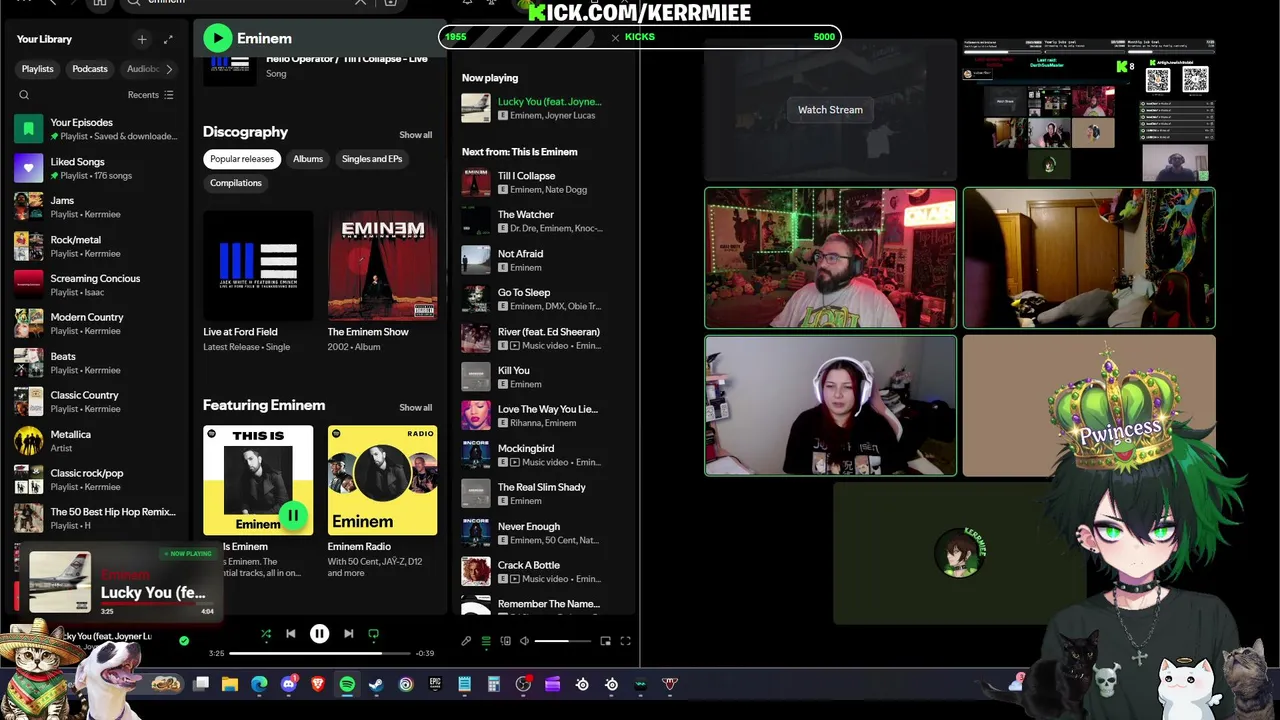Open Epic Games Launcher from the taskbar

435,684
